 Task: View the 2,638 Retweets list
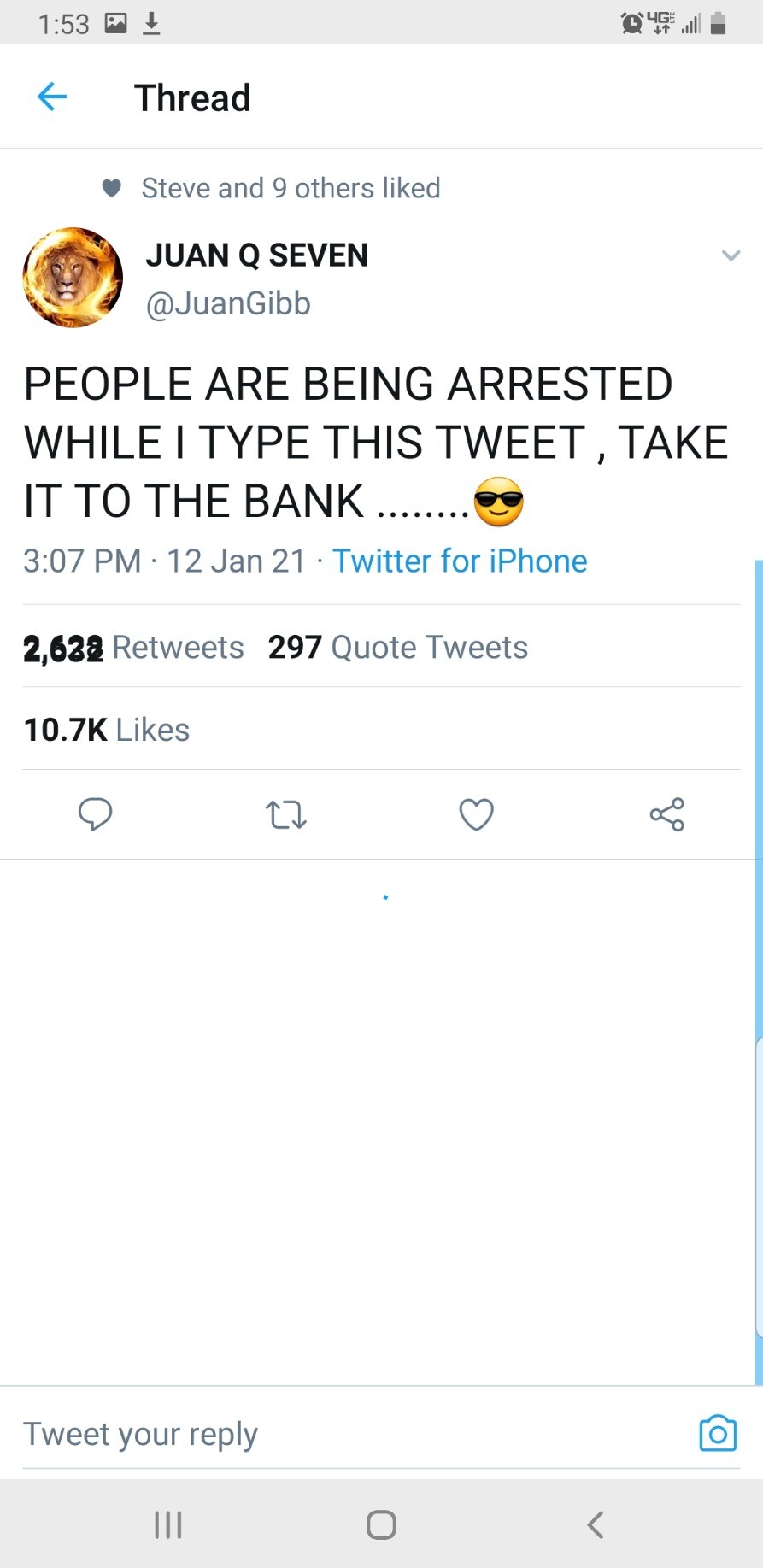133,648
